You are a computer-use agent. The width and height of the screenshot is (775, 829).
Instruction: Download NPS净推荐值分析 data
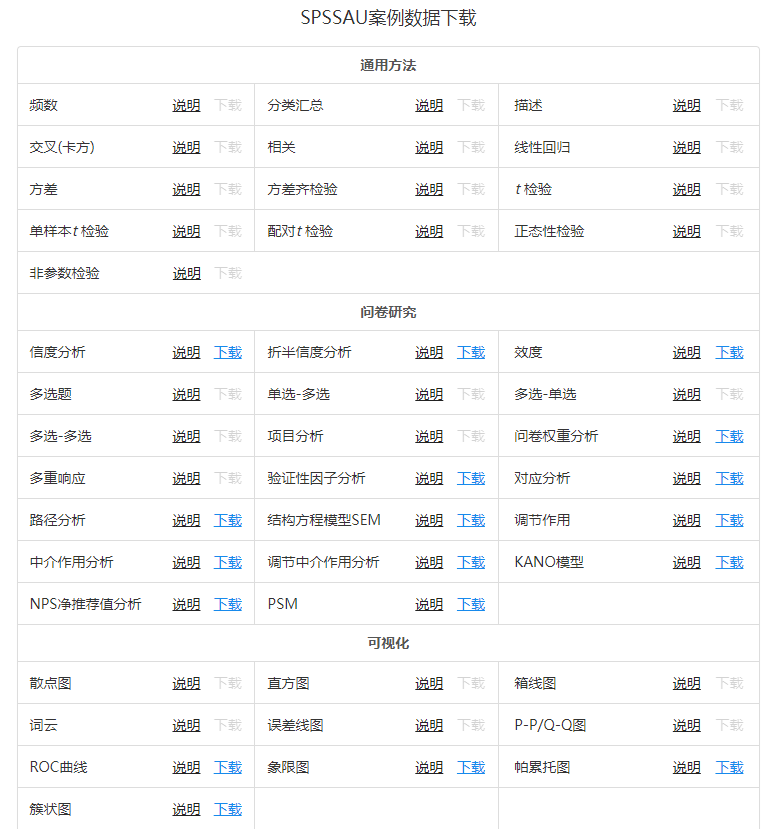point(228,604)
